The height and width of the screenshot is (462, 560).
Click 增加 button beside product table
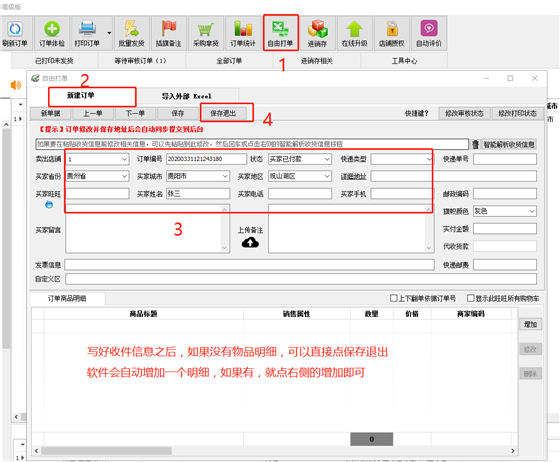click(530, 324)
